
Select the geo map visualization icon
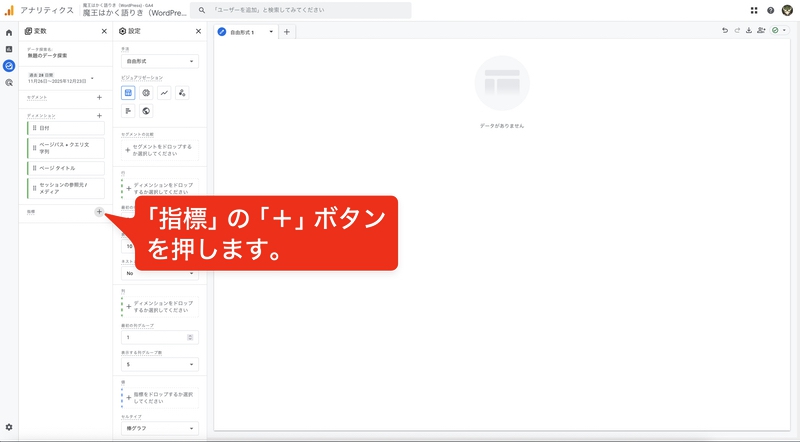[146, 111]
